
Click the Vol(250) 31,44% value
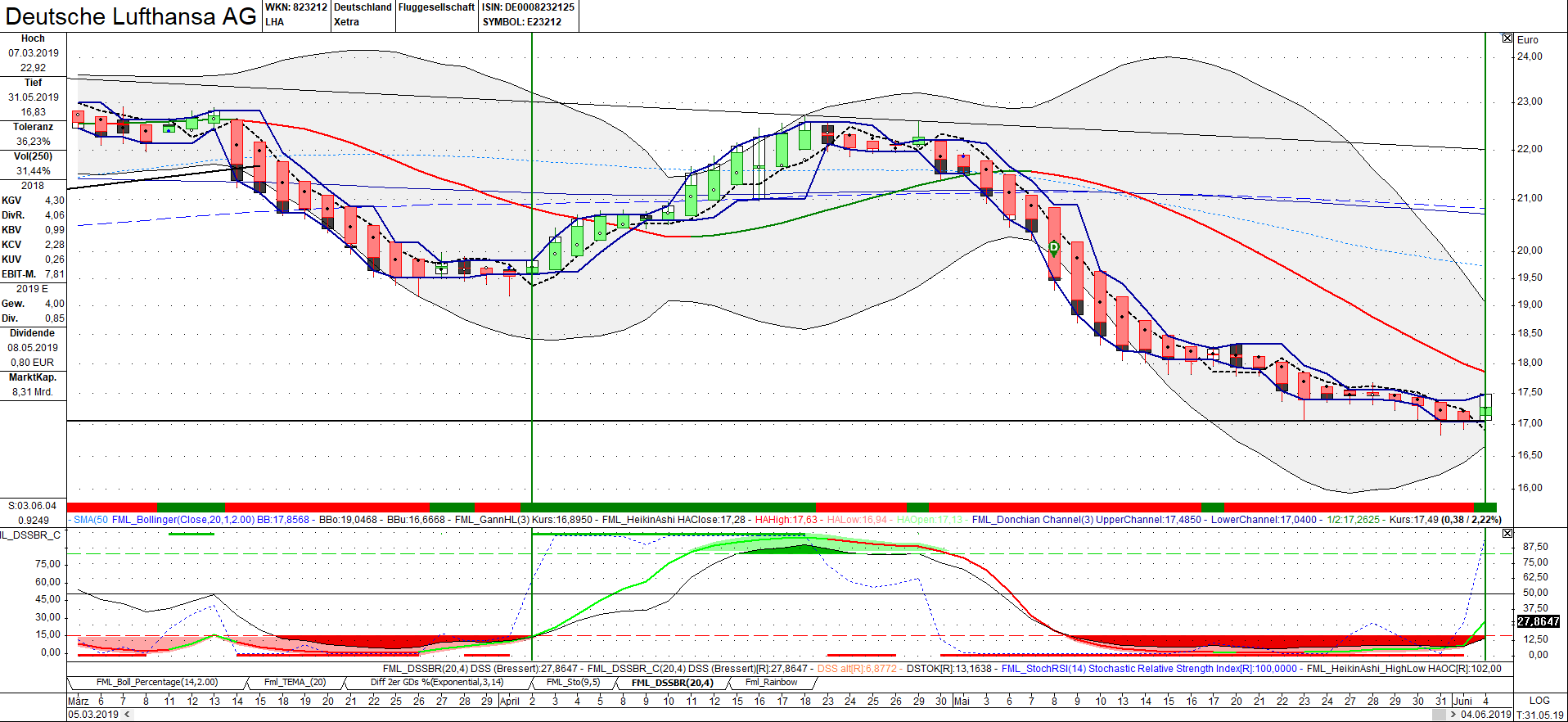click(x=34, y=170)
